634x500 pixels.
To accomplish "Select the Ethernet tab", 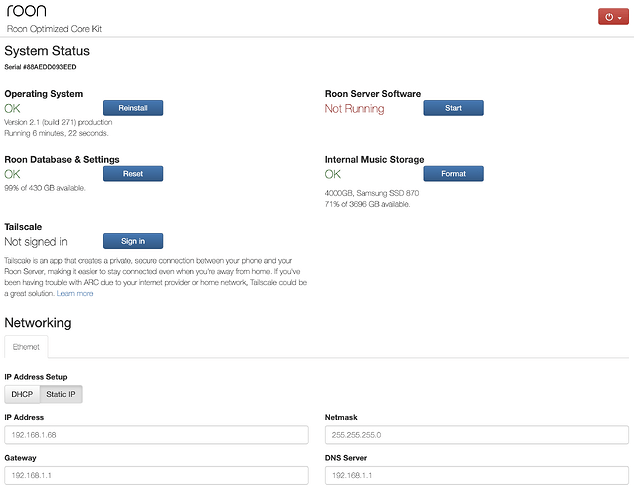I will pos(26,347).
